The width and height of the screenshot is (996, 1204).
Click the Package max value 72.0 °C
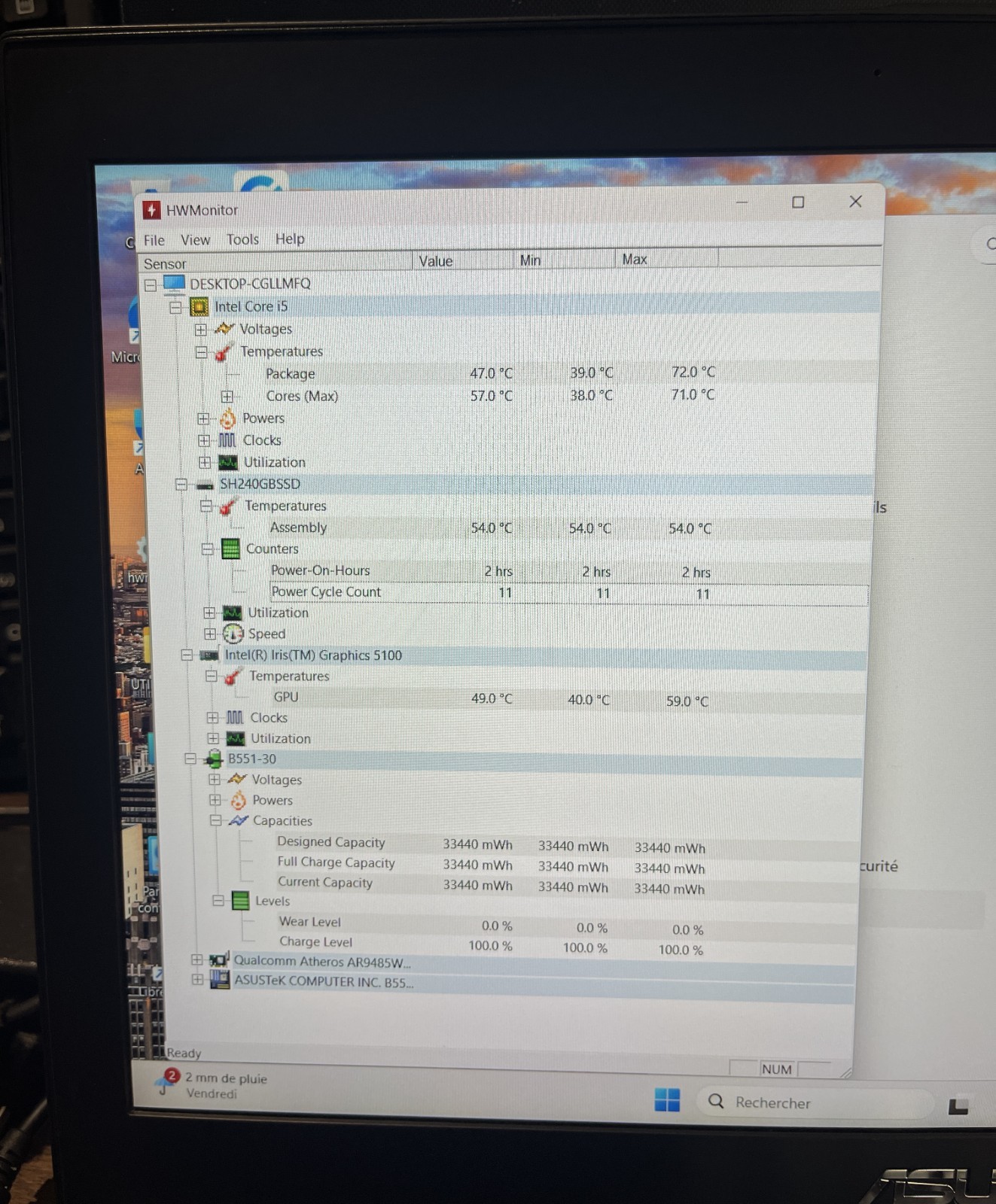point(693,372)
